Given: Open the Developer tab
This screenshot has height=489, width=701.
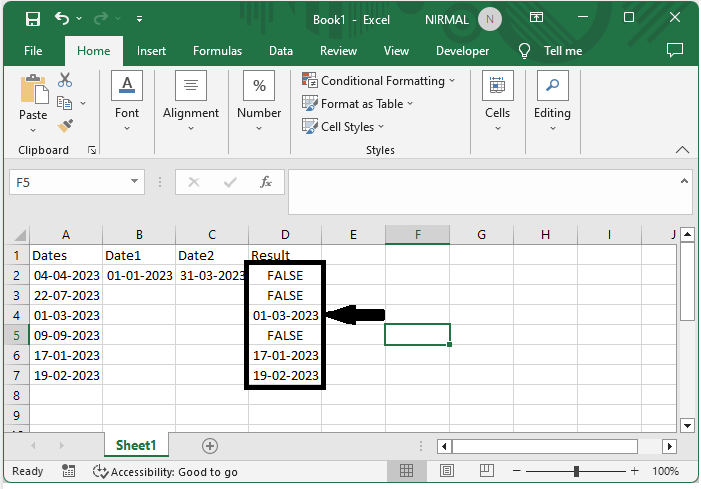Looking at the screenshot, I should 462,51.
